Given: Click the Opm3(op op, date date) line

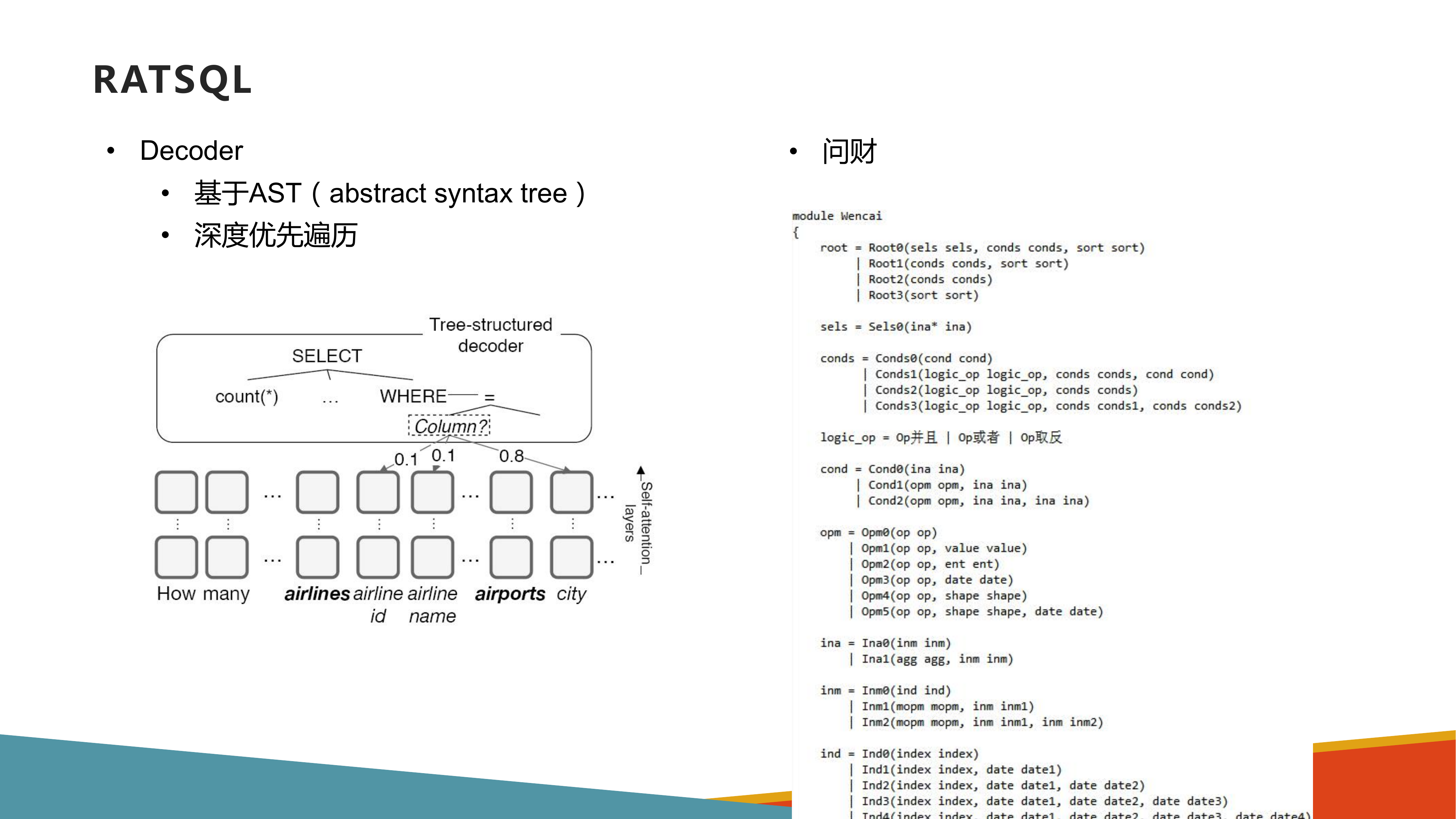Looking at the screenshot, I should (x=932, y=580).
